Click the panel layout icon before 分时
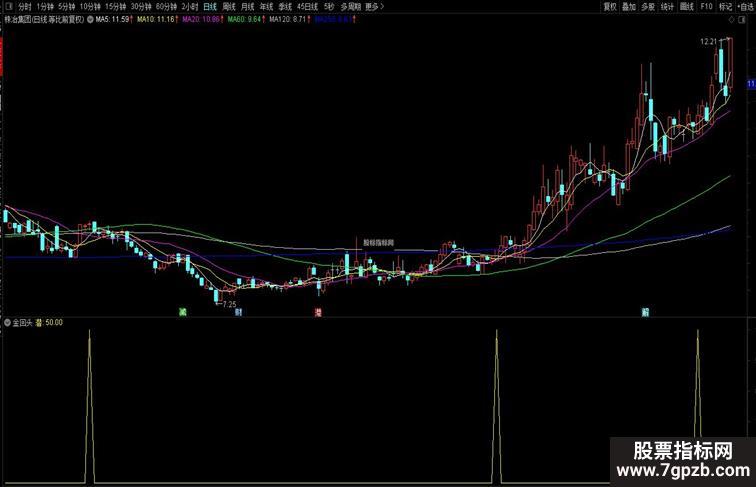 click(9, 6)
